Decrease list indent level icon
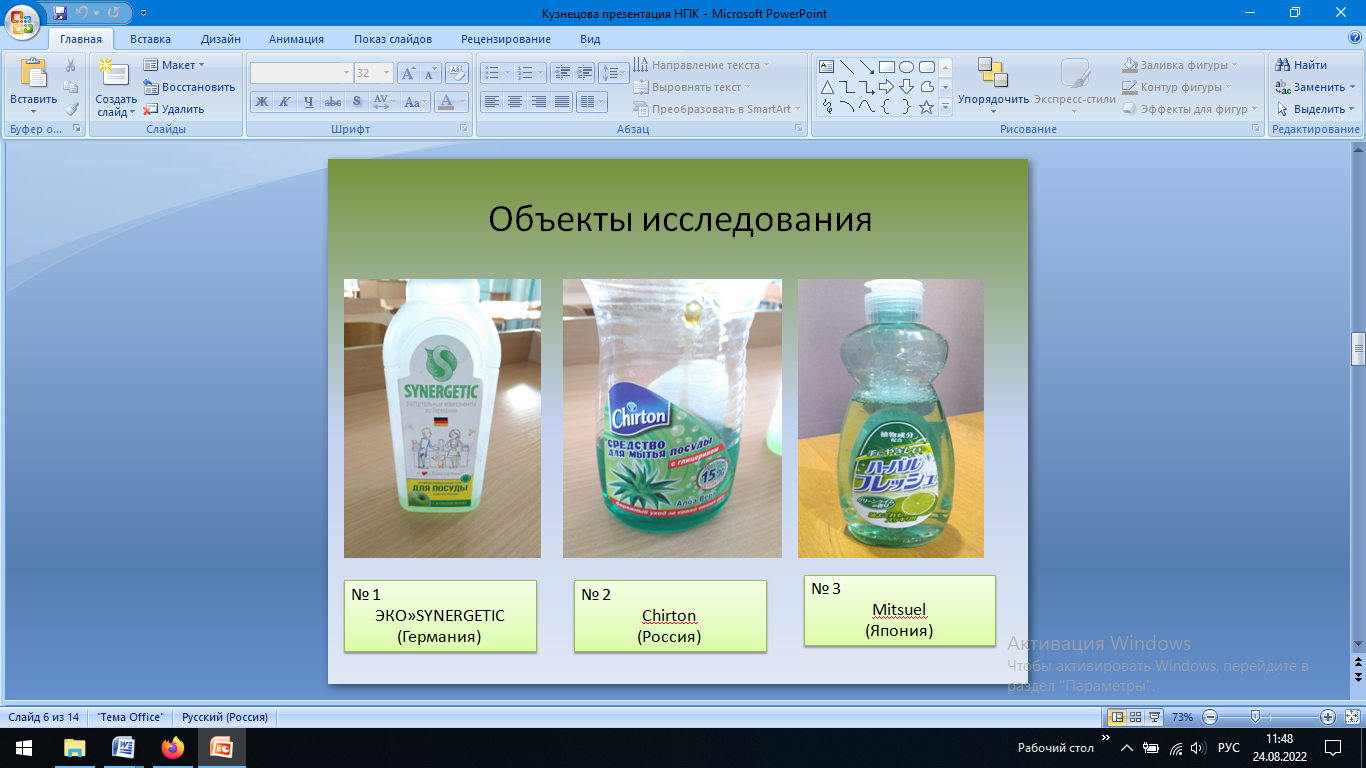Viewport: 1366px width, 768px height. point(561,73)
